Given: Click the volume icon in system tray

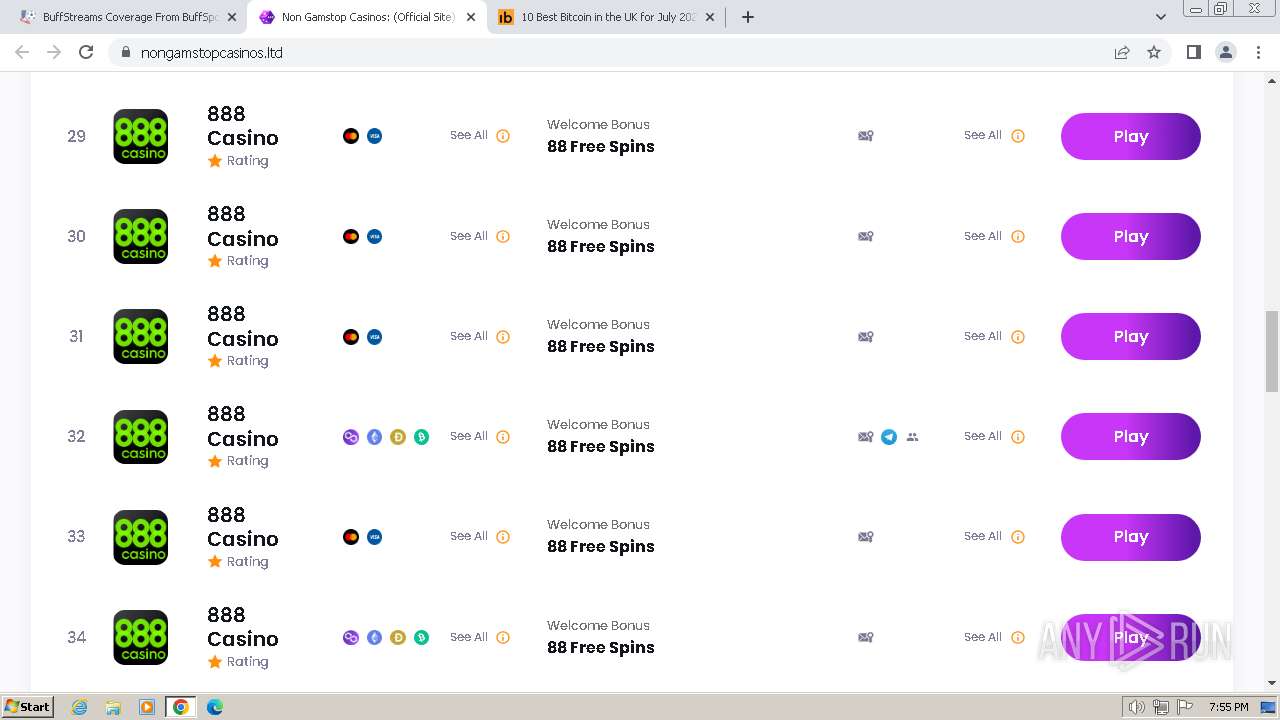Looking at the screenshot, I should [x=1136, y=707].
